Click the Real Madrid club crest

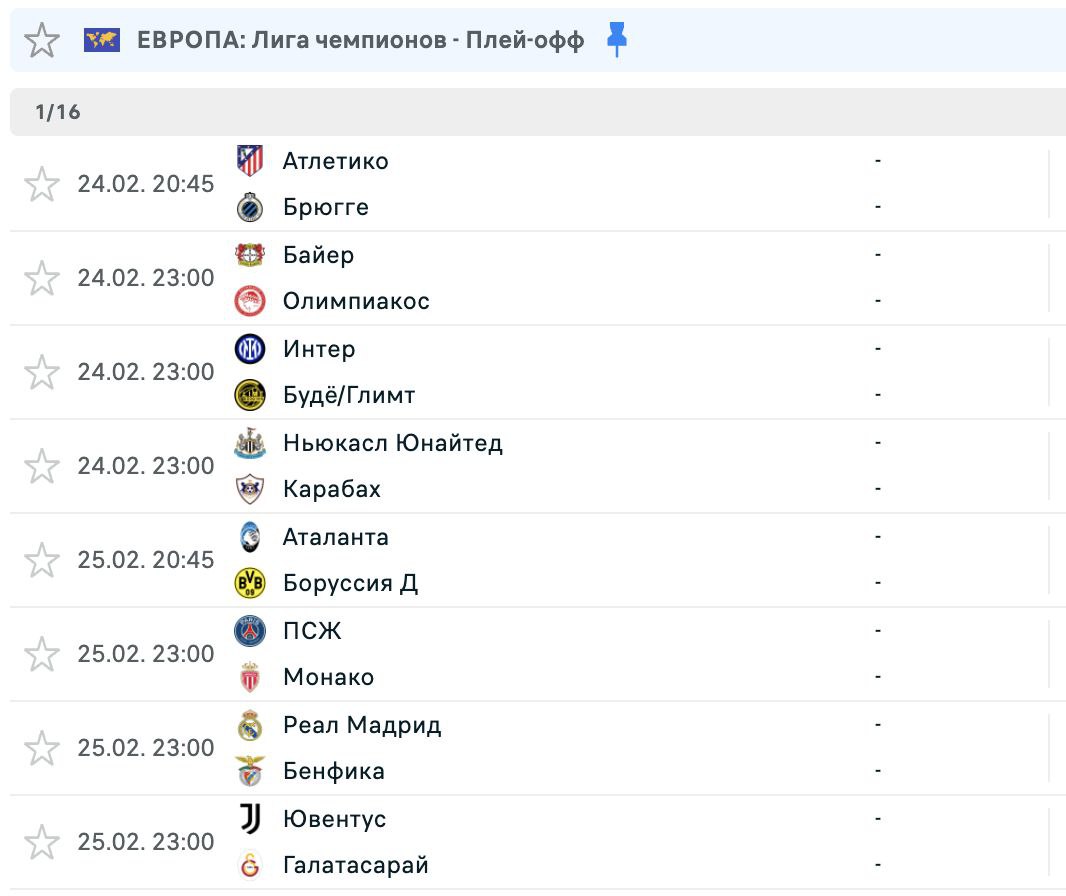pyautogui.click(x=250, y=725)
